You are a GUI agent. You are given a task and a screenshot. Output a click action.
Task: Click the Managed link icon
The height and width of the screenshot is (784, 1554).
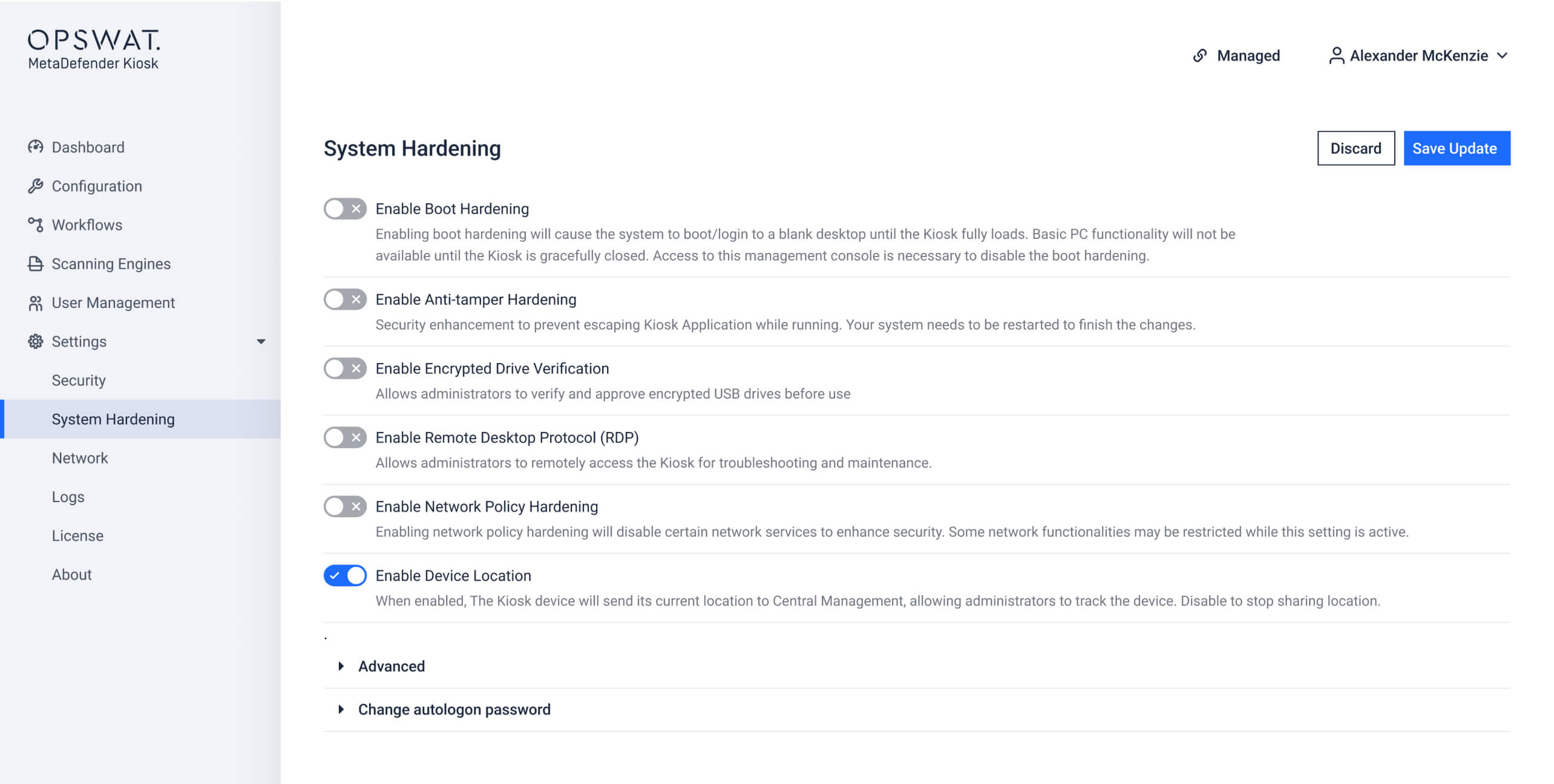1199,56
